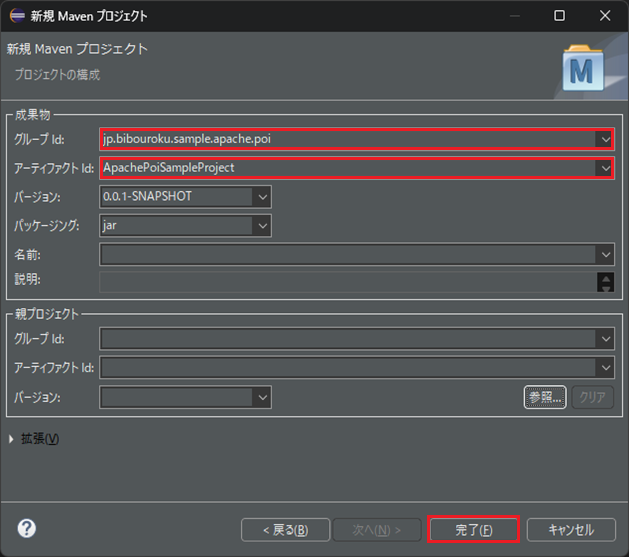Screen dimensions: 629x557
Task: Open the アーティファクト Id dropdown arrow under 成果物
Action: [x=605, y=168]
